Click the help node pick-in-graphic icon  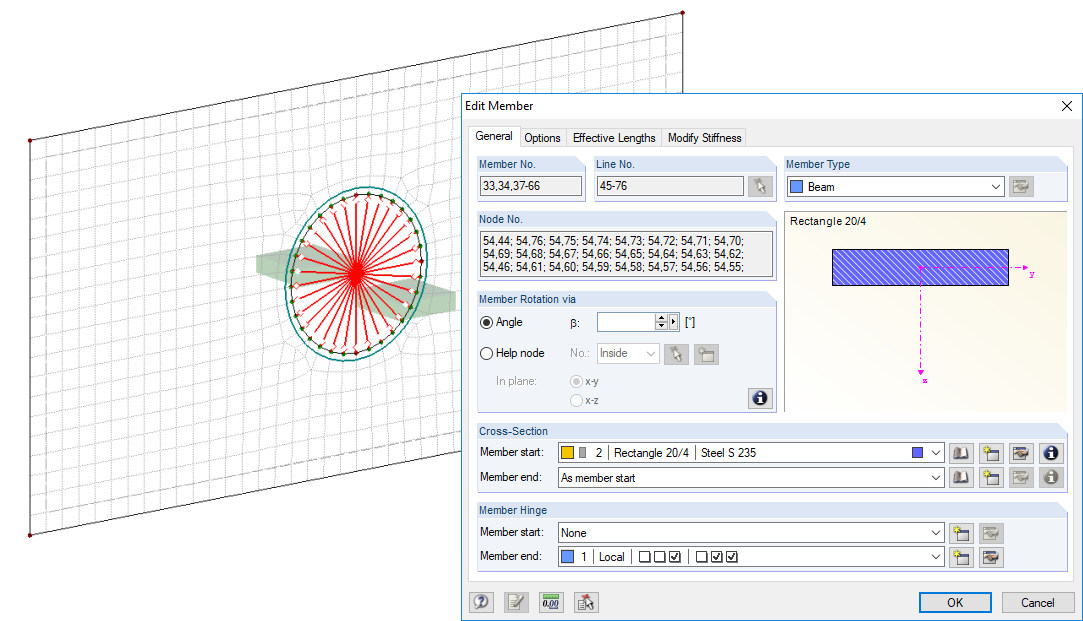(x=676, y=354)
